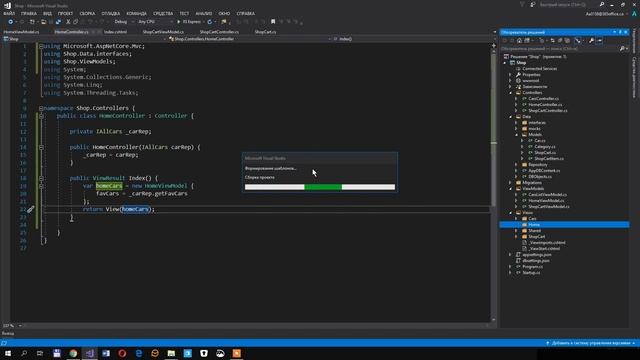Collapse the using directives block
640x360 pixels.
pyautogui.click(x=41, y=46)
